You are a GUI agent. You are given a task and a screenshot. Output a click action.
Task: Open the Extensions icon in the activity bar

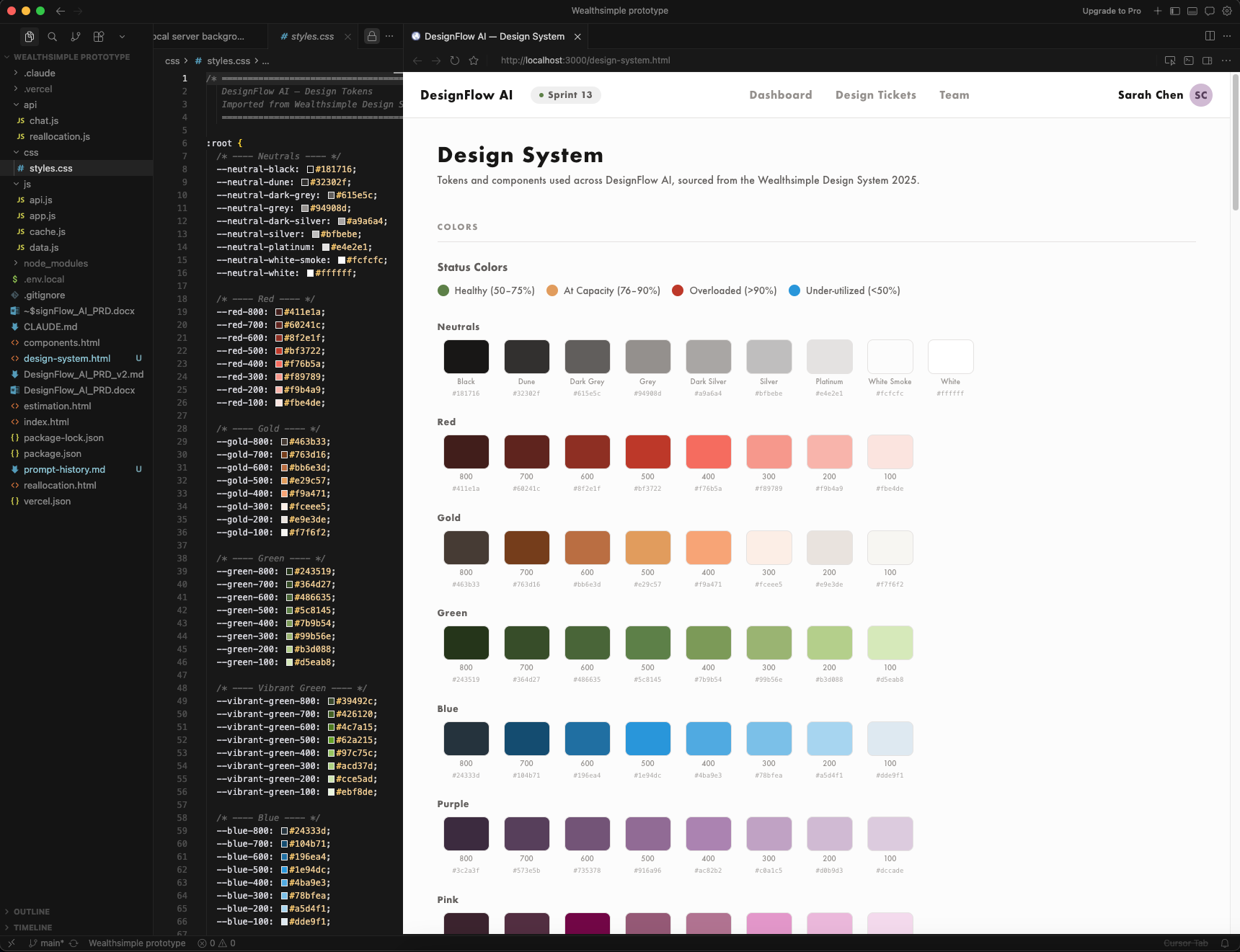99,36
